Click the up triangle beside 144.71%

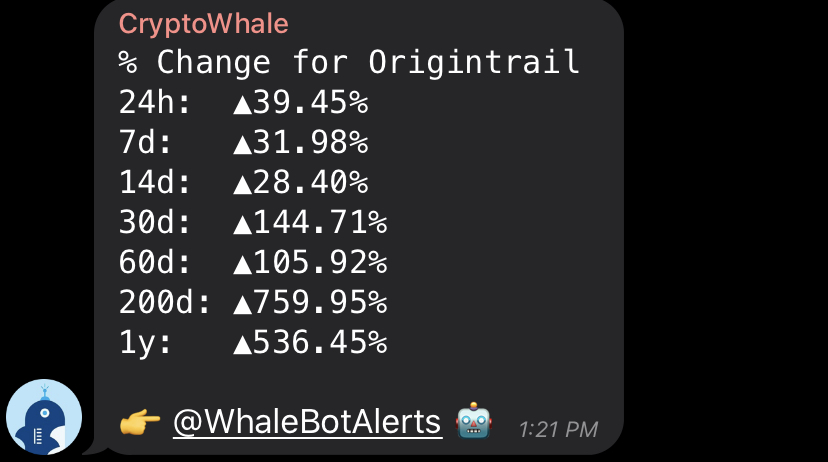242,225
